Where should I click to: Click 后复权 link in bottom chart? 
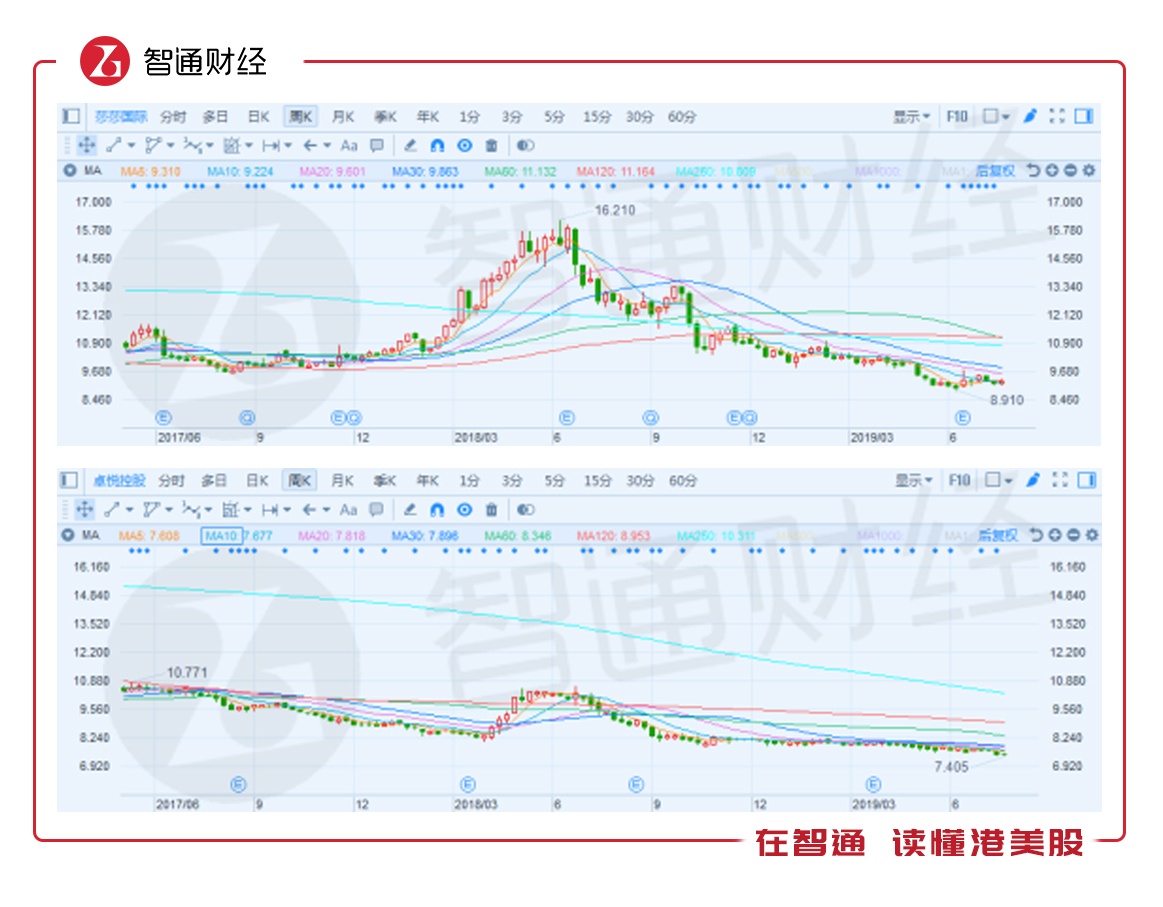[x=998, y=535]
